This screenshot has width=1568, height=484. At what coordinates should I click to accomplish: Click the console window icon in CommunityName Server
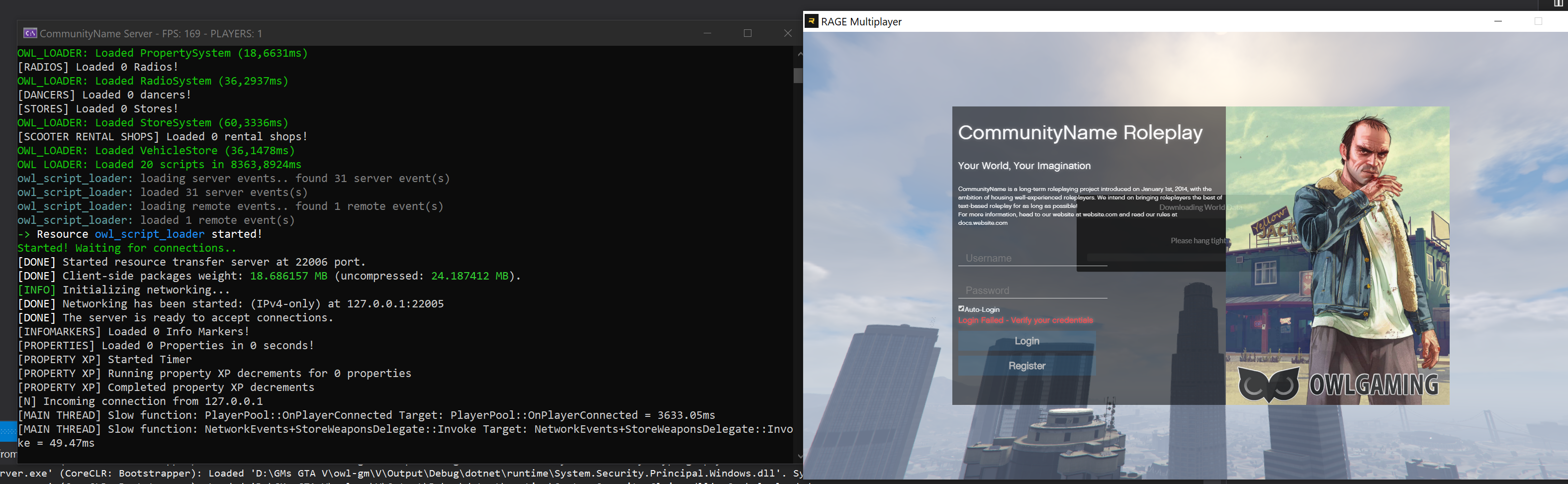coord(30,33)
